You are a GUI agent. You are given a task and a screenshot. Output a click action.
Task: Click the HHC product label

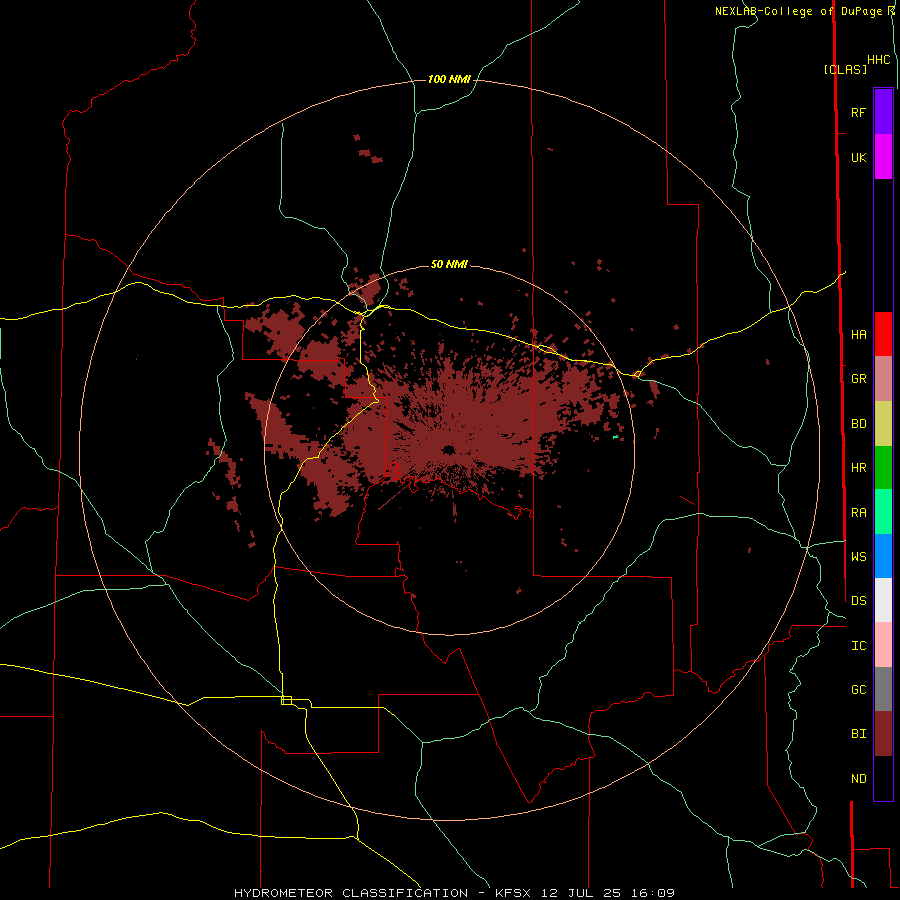pos(879,60)
